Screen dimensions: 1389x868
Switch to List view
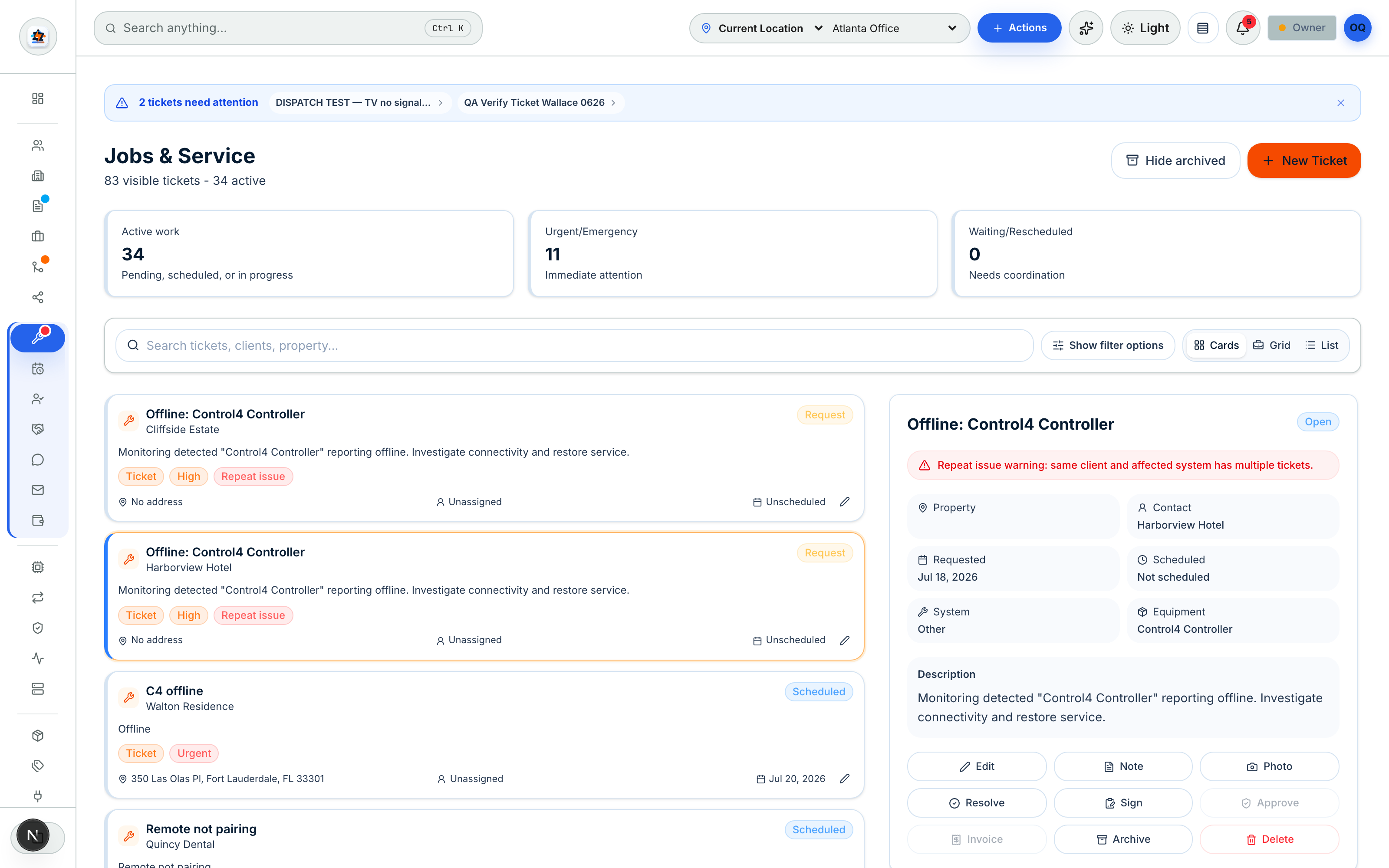pos(1322,345)
